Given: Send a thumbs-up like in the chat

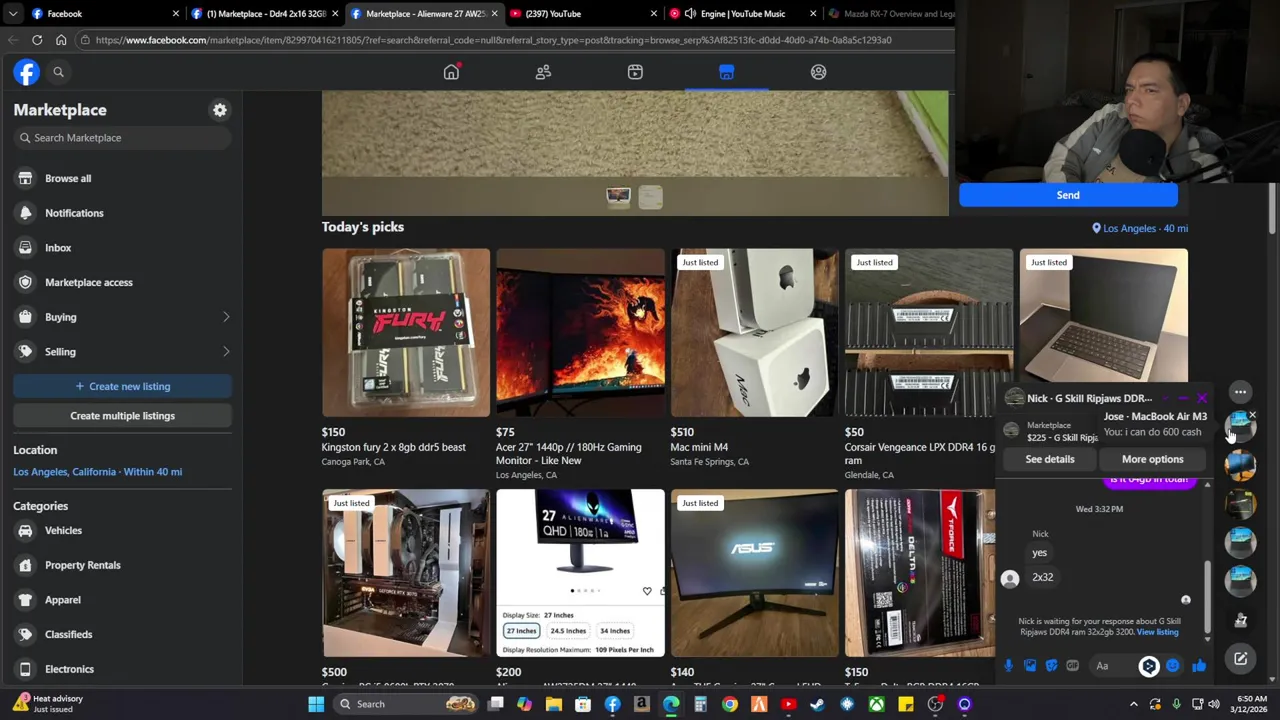Looking at the screenshot, I should pyautogui.click(x=1199, y=666).
